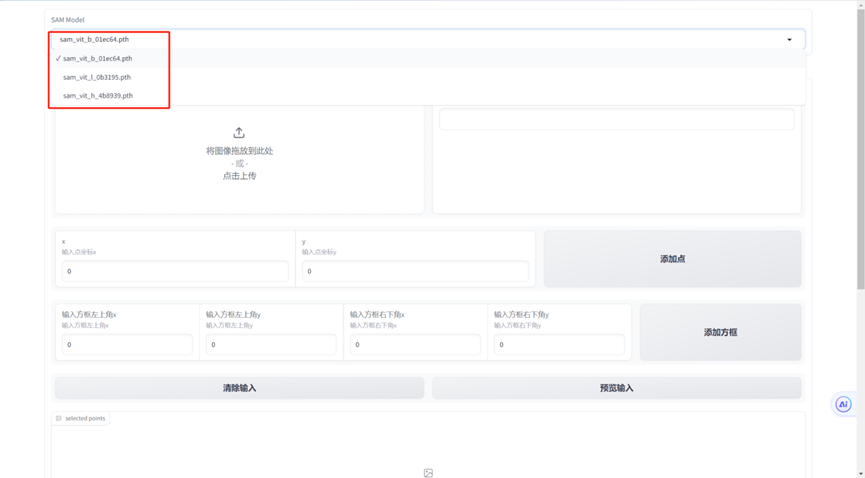Viewport: 865px width, 478px height.
Task: Click the 添加点 button
Action: point(672,259)
